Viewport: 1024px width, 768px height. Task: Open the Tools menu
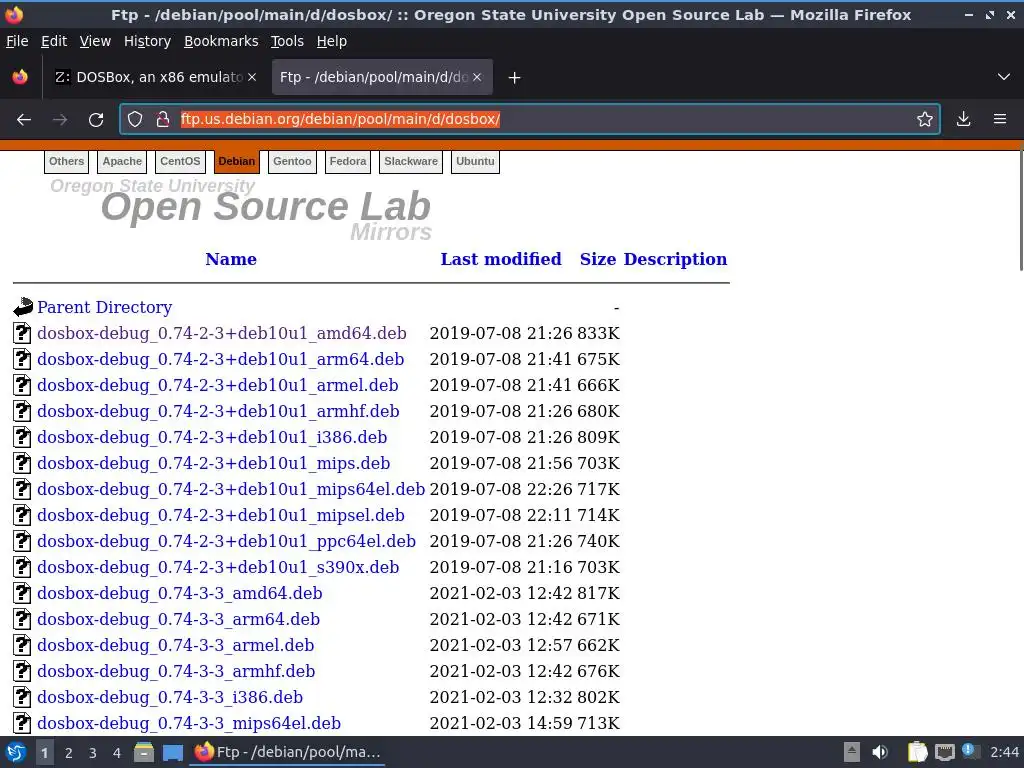pyautogui.click(x=287, y=41)
